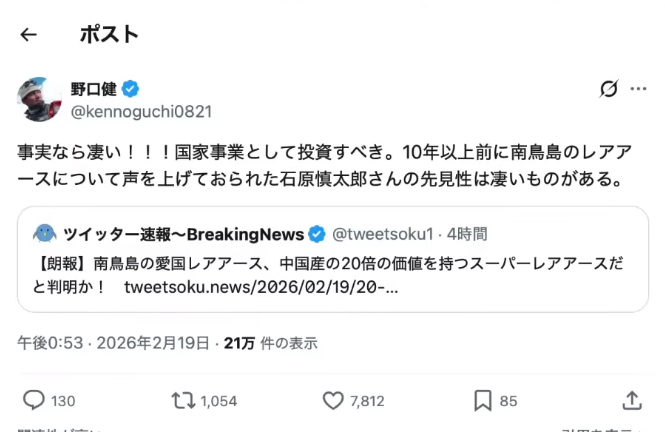665x432 pixels.
Task: Open the repost arrows menu
Action: pyautogui.click(x=183, y=400)
